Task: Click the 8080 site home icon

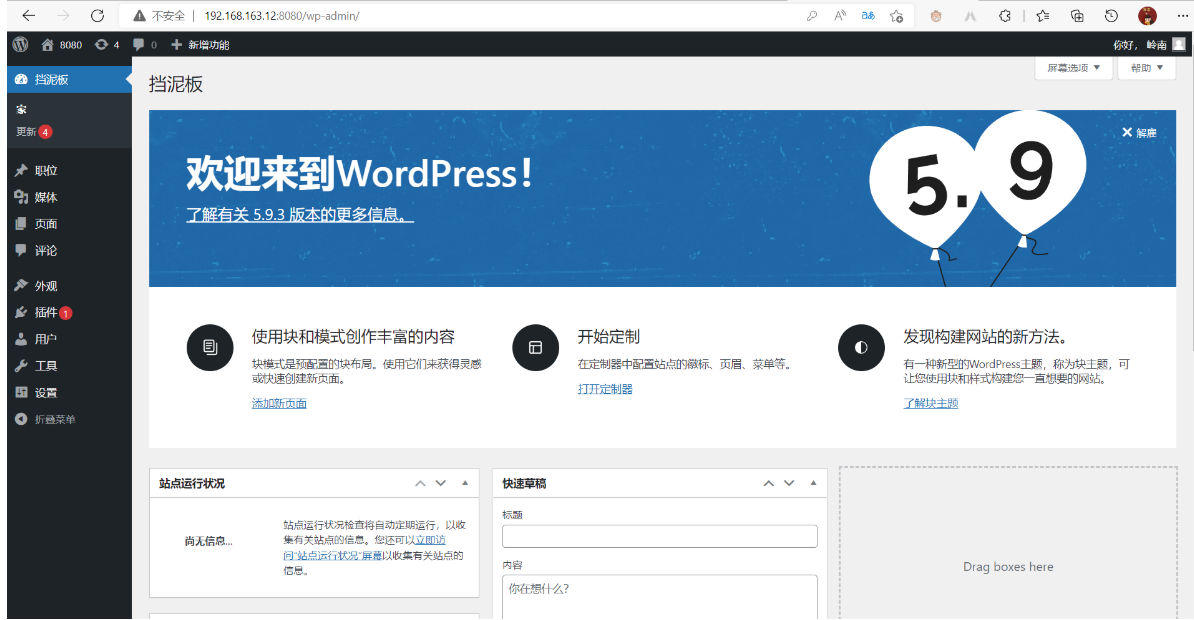Action: point(62,45)
